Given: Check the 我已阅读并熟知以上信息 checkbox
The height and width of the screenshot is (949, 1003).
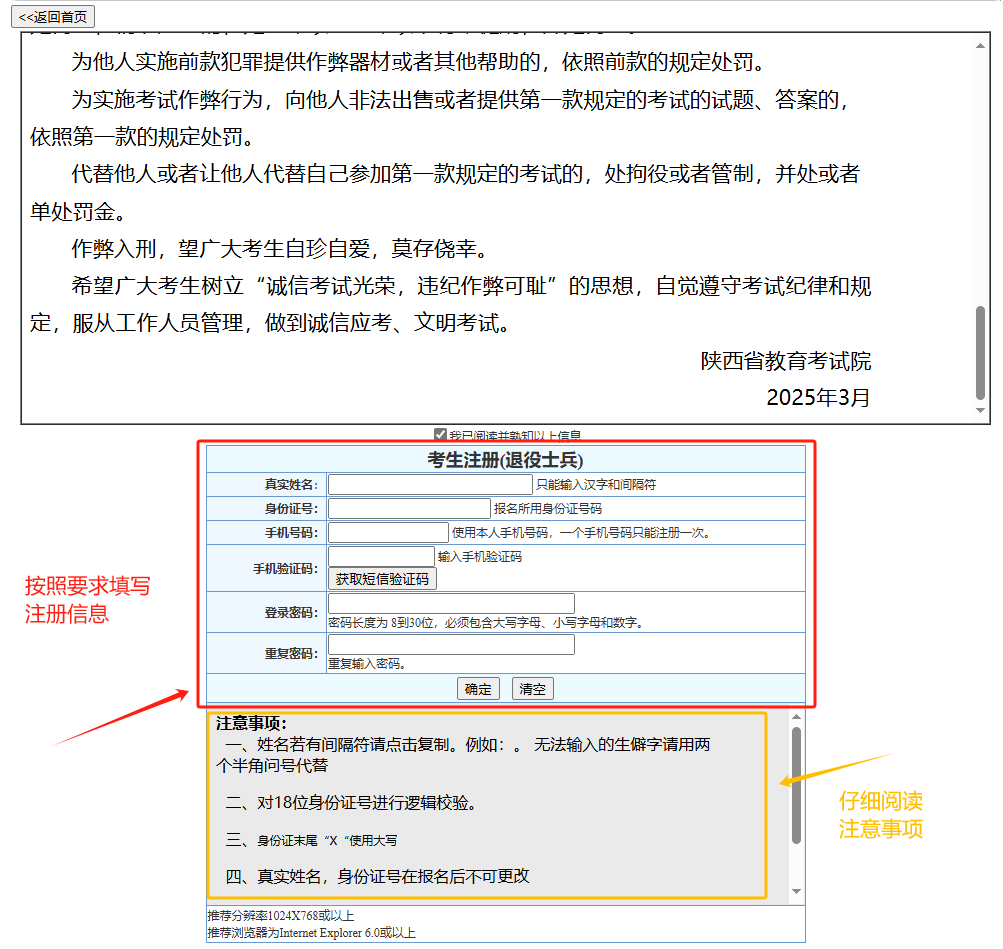Looking at the screenshot, I should pos(440,434).
